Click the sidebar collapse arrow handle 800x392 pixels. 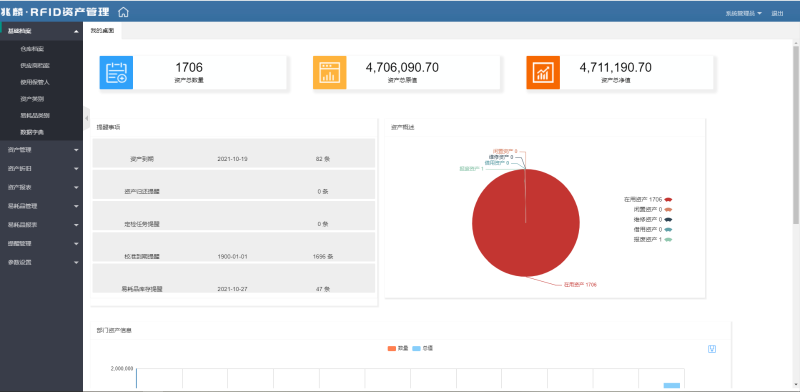point(86,118)
